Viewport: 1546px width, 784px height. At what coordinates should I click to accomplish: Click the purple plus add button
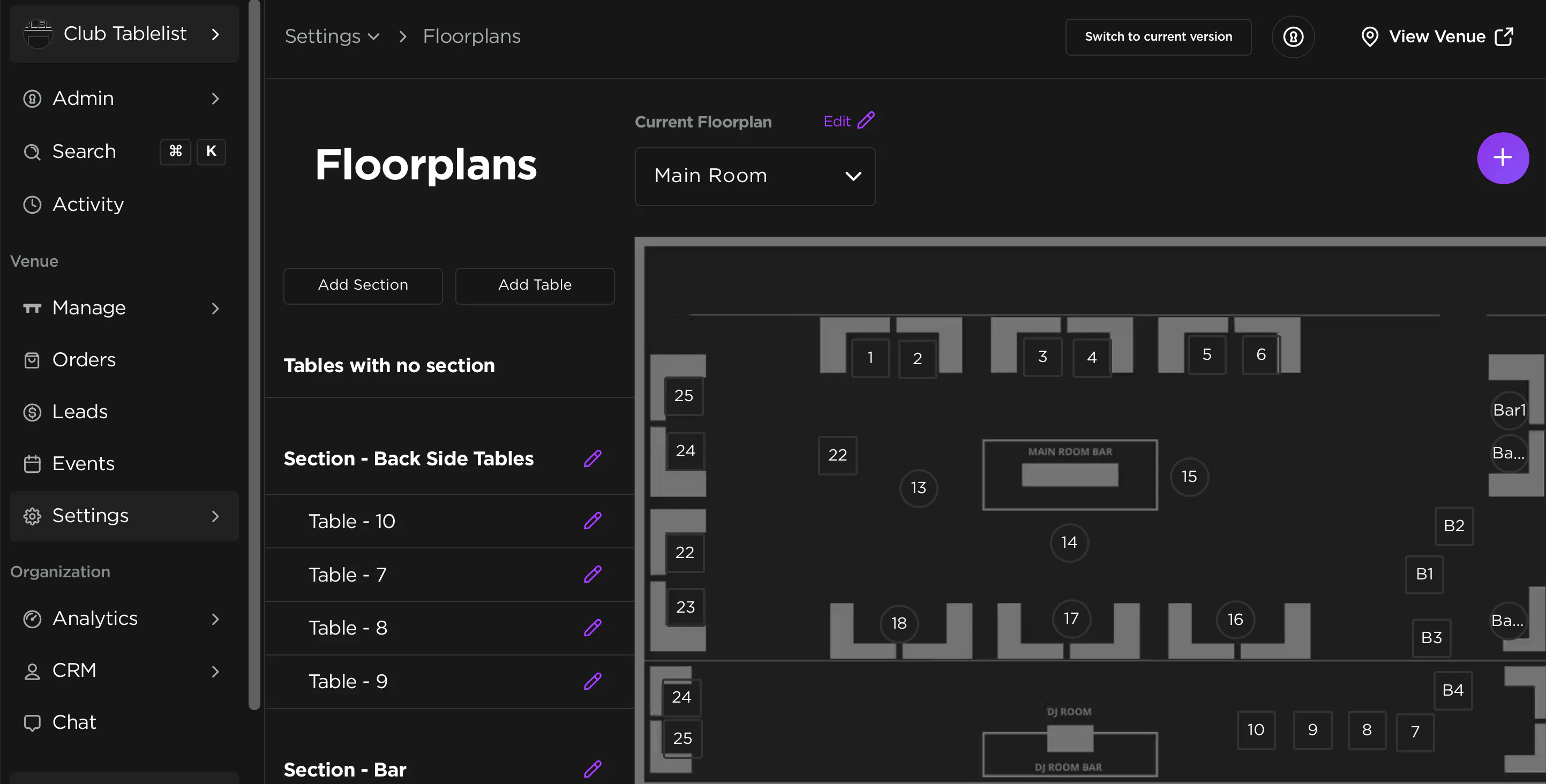coord(1502,158)
